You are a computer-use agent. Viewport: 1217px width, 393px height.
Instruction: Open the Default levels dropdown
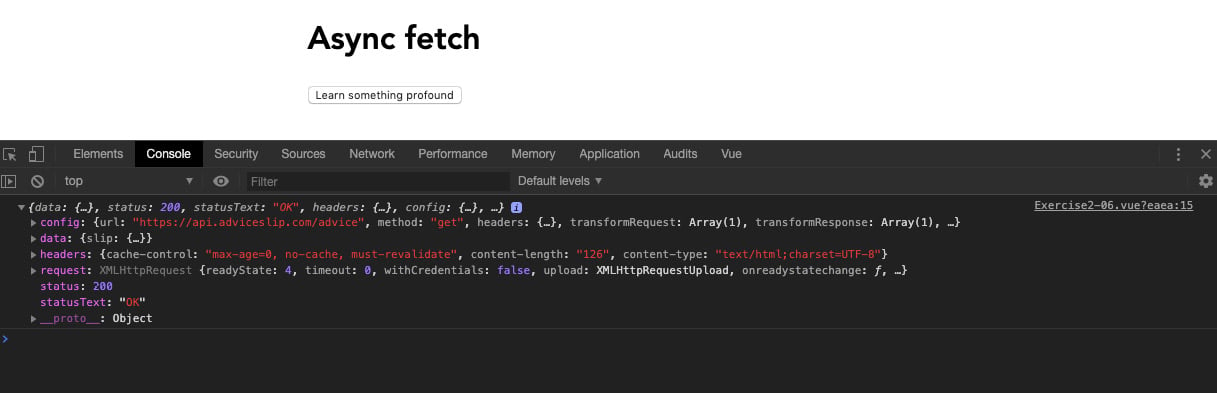pyautogui.click(x=560, y=181)
